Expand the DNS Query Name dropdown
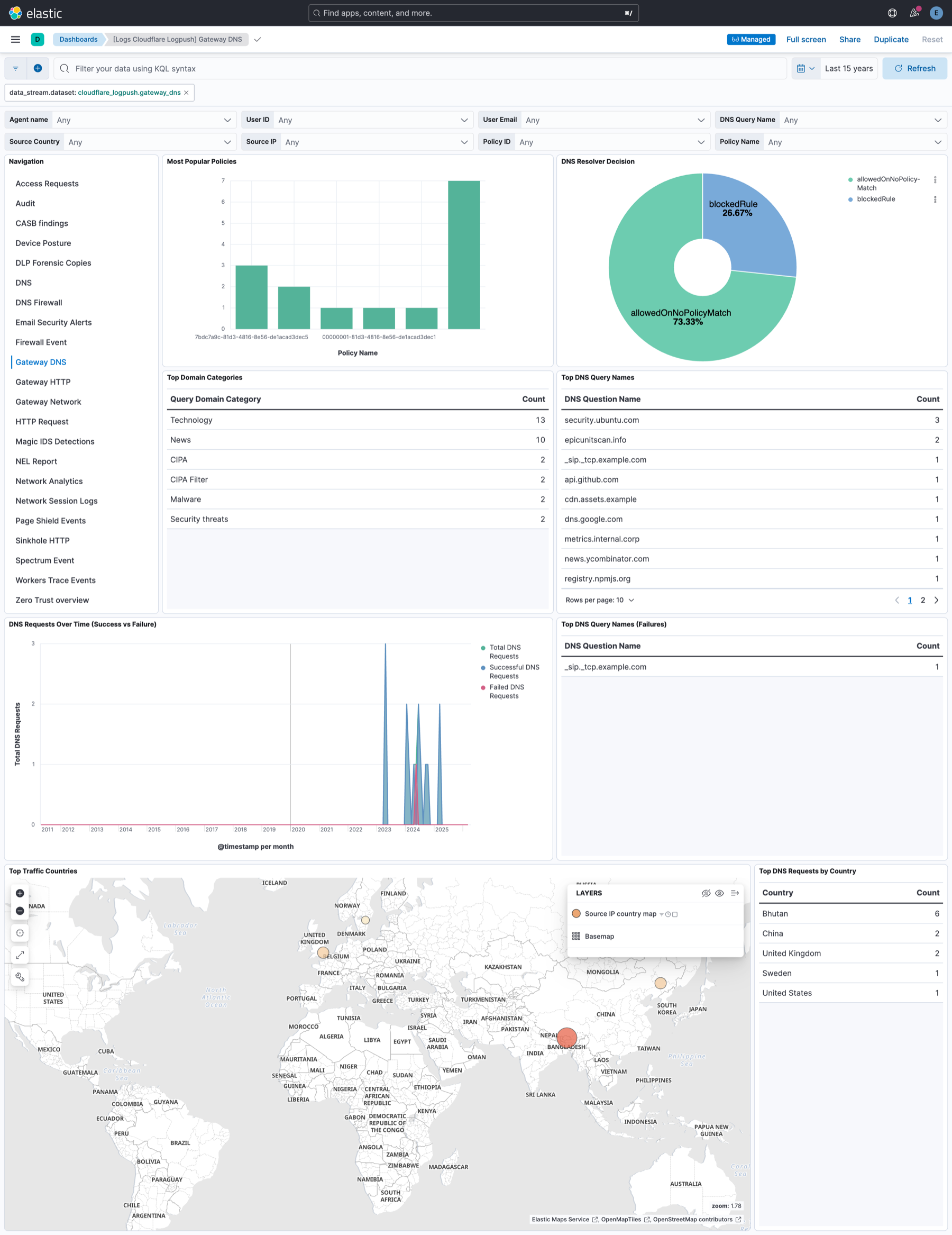The height and width of the screenshot is (1235, 952). [x=863, y=120]
